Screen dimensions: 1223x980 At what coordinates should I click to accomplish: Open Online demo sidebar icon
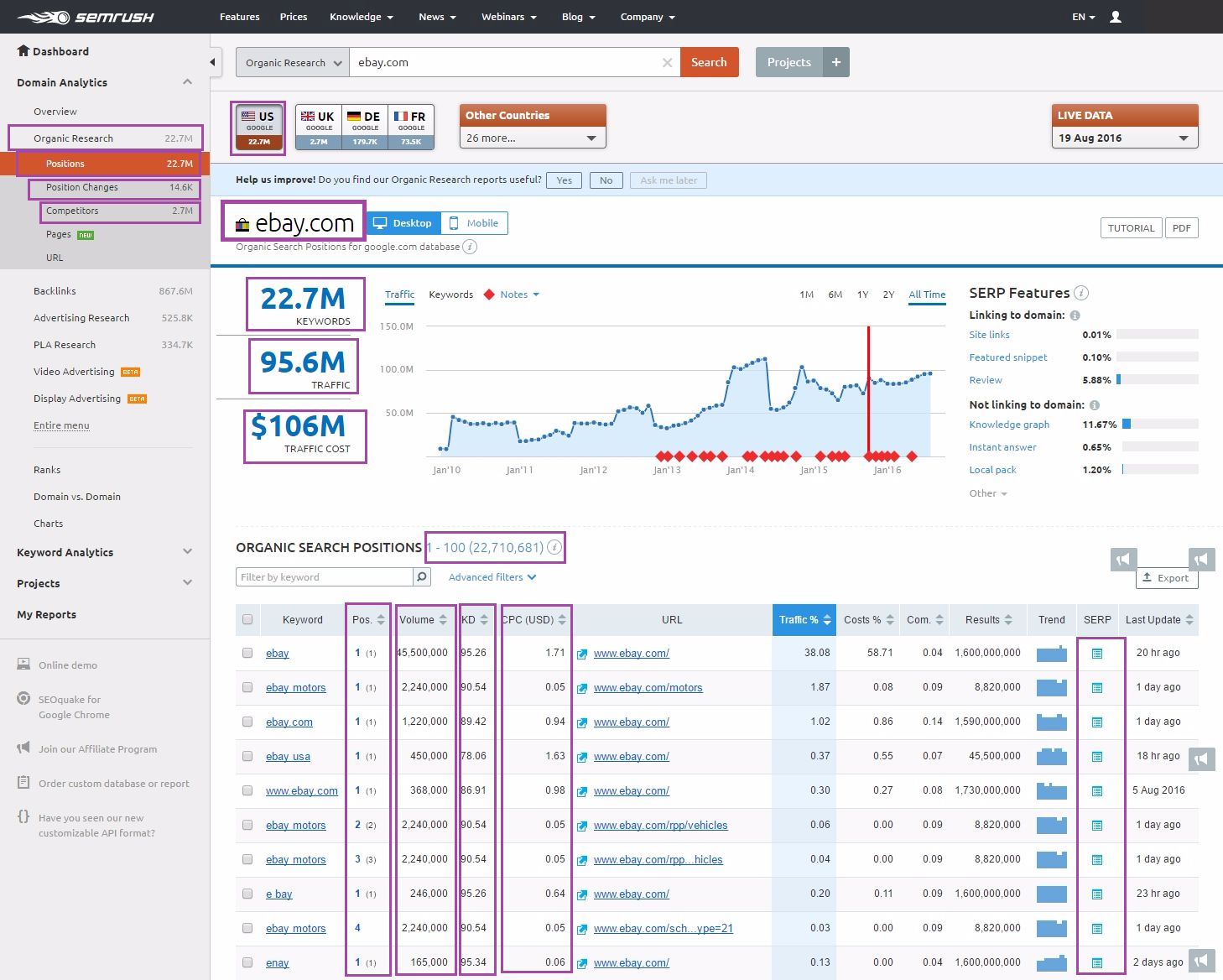[23, 665]
